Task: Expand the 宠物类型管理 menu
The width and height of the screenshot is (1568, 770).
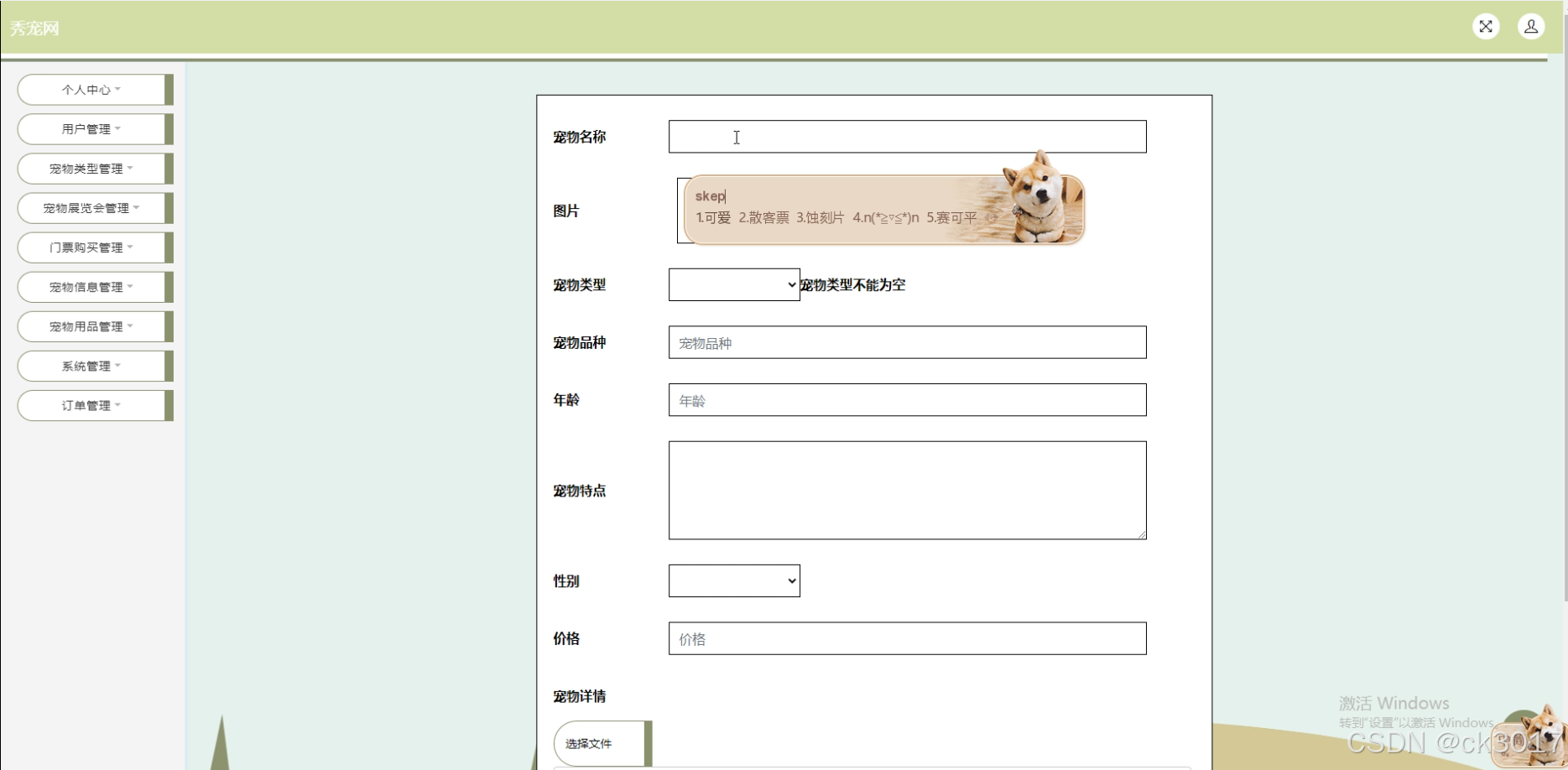Action: click(x=95, y=169)
